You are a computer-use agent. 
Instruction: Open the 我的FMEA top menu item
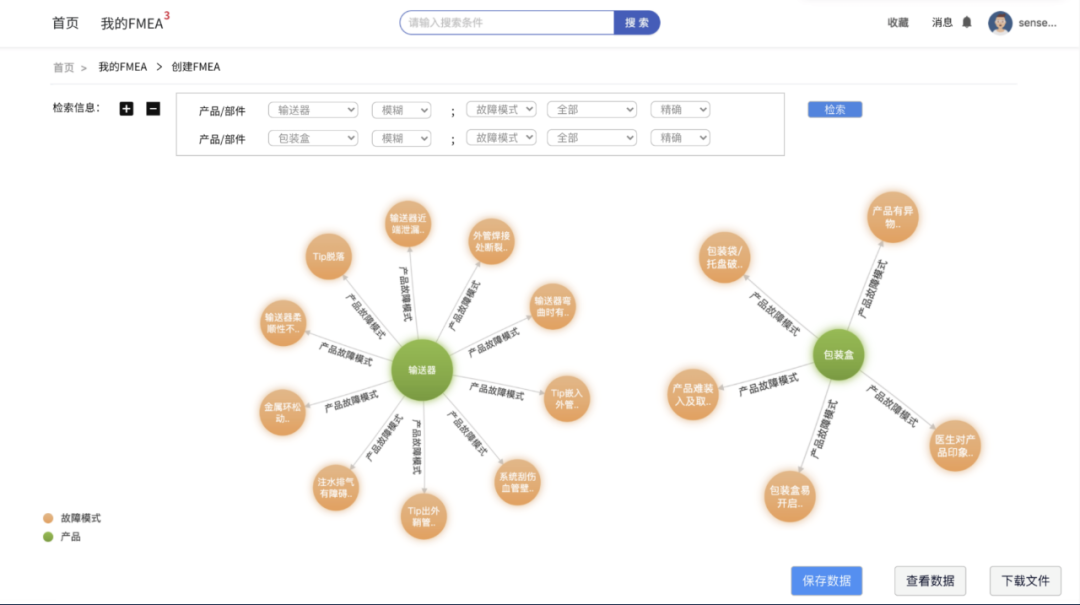point(132,23)
